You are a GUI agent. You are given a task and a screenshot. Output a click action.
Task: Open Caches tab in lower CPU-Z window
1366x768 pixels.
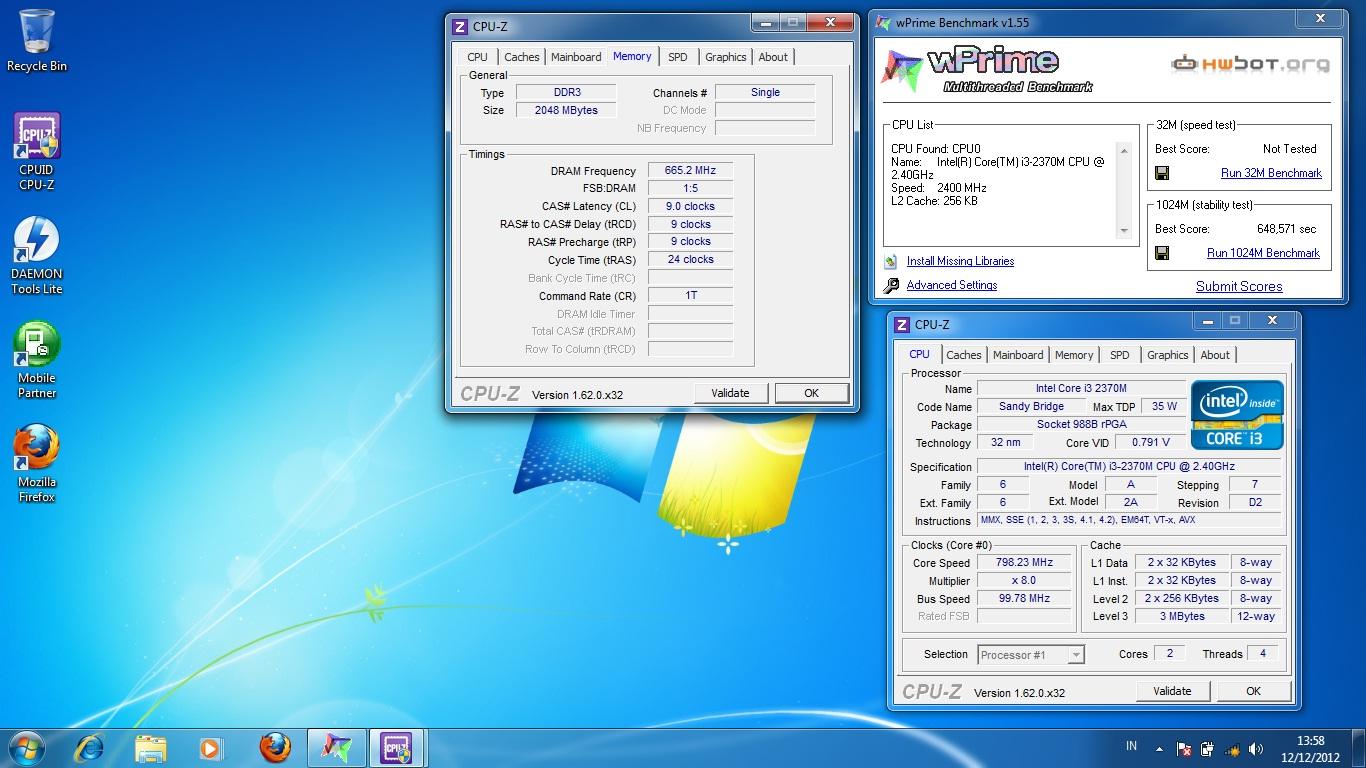coord(963,355)
